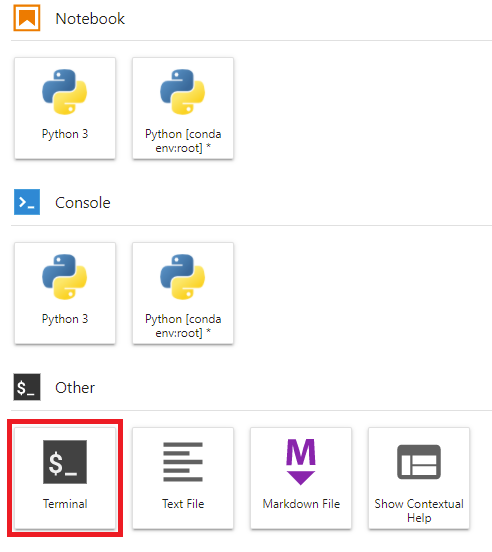Click the orange Notebook section icon
This screenshot has height=552, width=492.
tap(27, 18)
